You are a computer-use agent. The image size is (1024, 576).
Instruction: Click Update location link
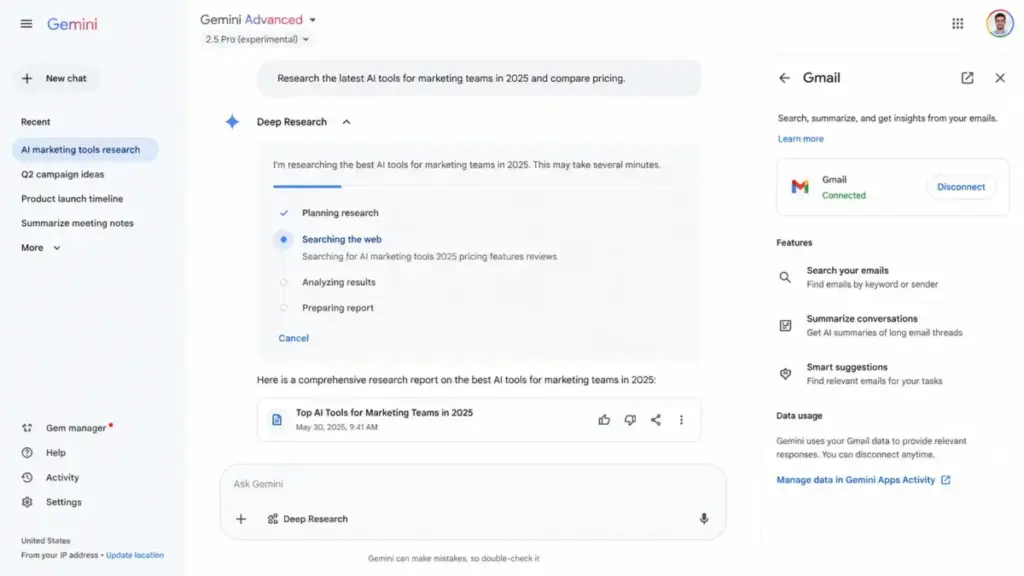135,555
